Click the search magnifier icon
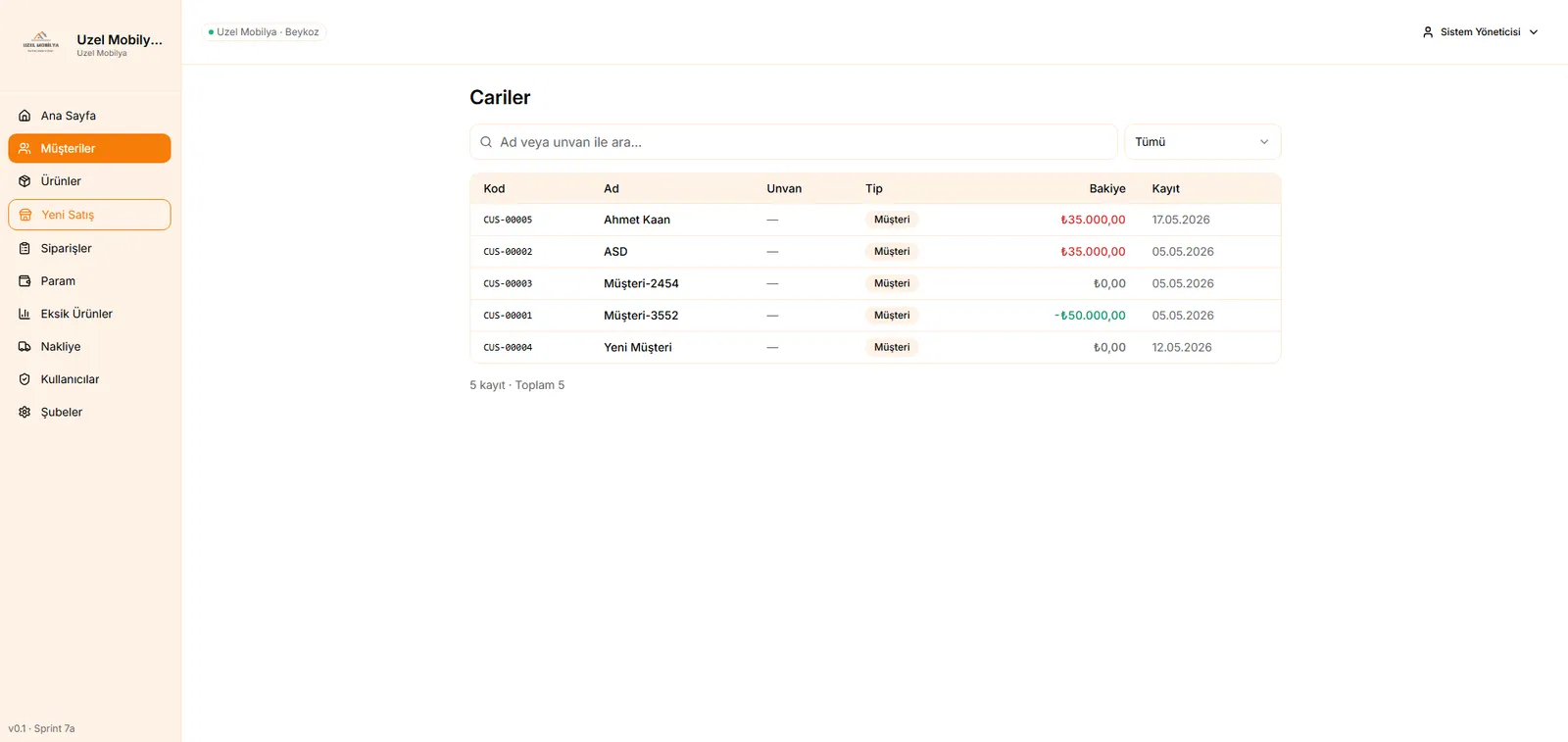This screenshot has width=1568, height=742. tap(486, 142)
